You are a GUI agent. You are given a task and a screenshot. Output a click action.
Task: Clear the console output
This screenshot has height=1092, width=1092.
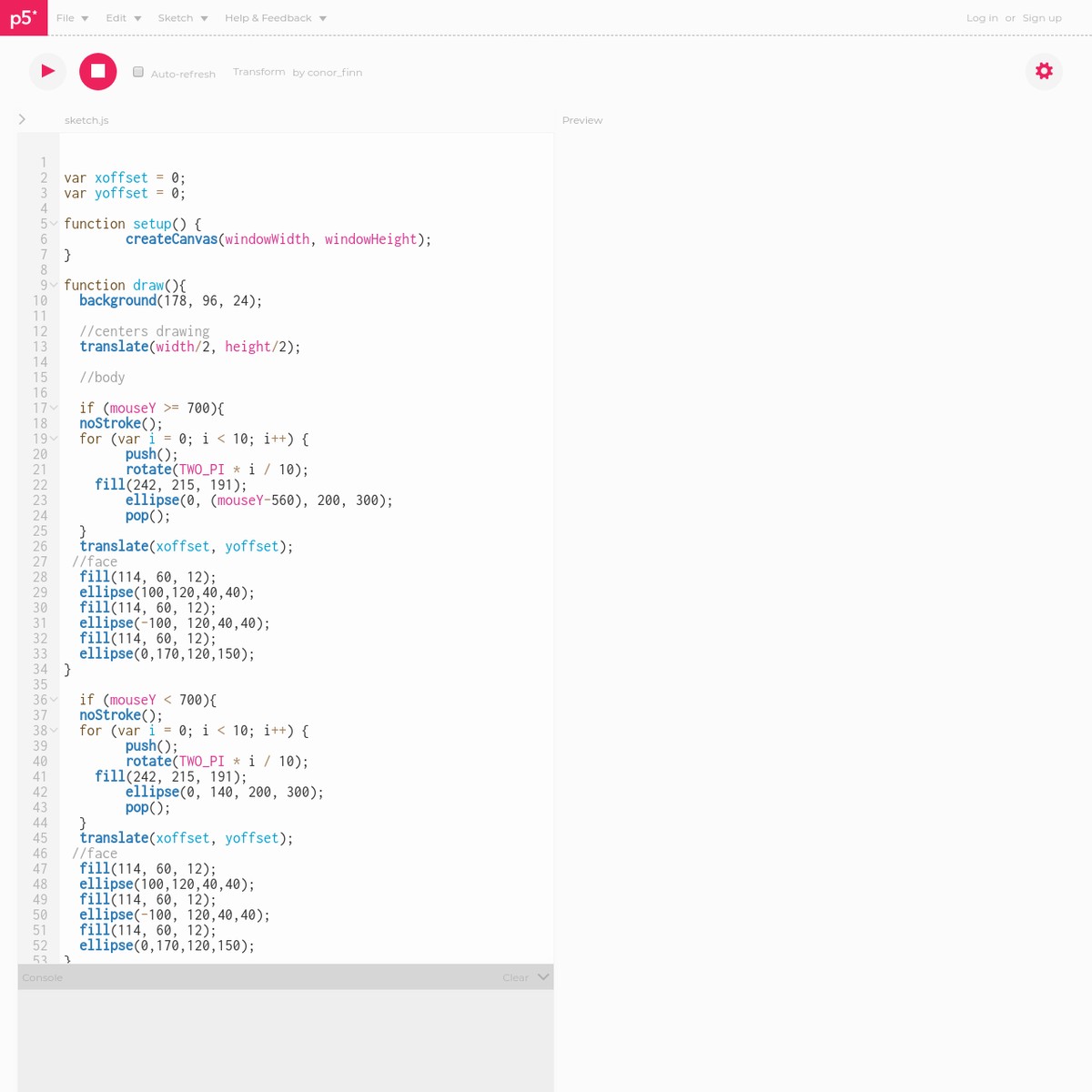[515, 977]
